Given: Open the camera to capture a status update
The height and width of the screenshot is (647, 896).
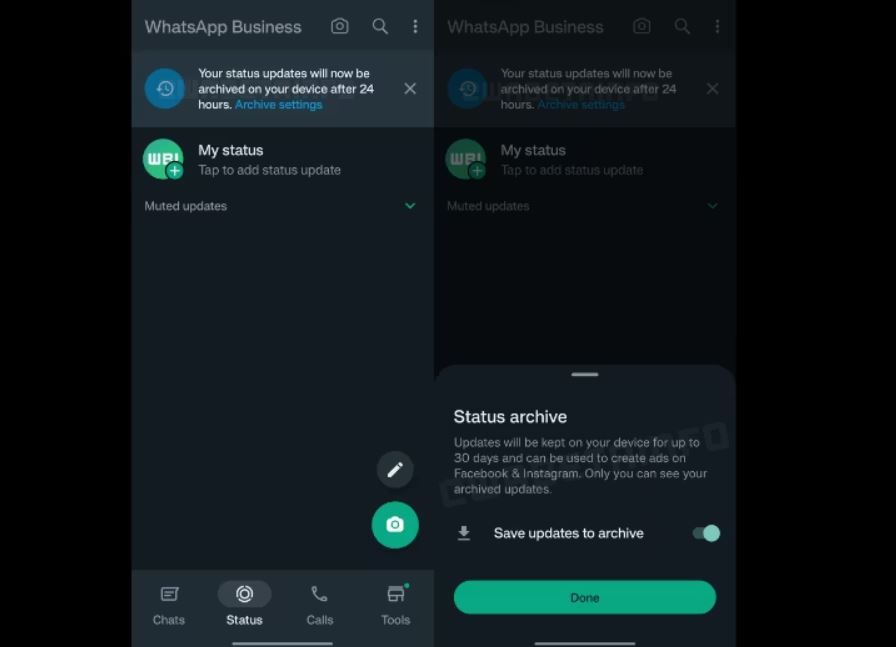Looking at the screenshot, I should click(395, 525).
